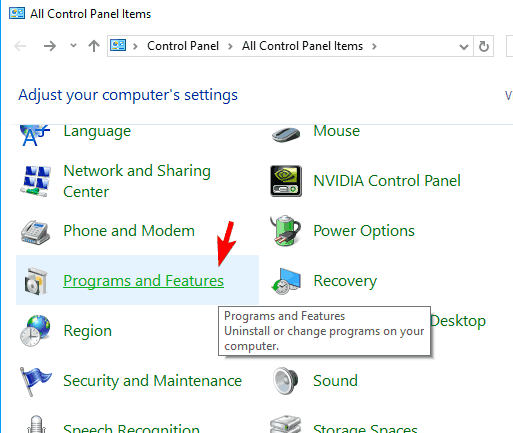Screen dimensions: 513x433
Task: Click the Speech Recognition microphone icon
Action: click(x=36, y=424)
